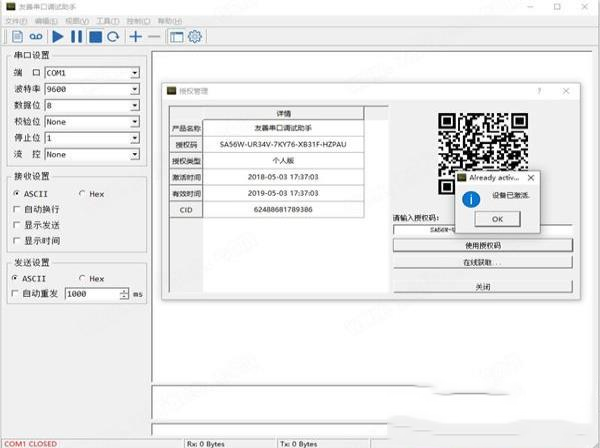Viewport: 600px width, 448px height.
Task: Open the 校验位 None dropdown
Action: [135, 122]
